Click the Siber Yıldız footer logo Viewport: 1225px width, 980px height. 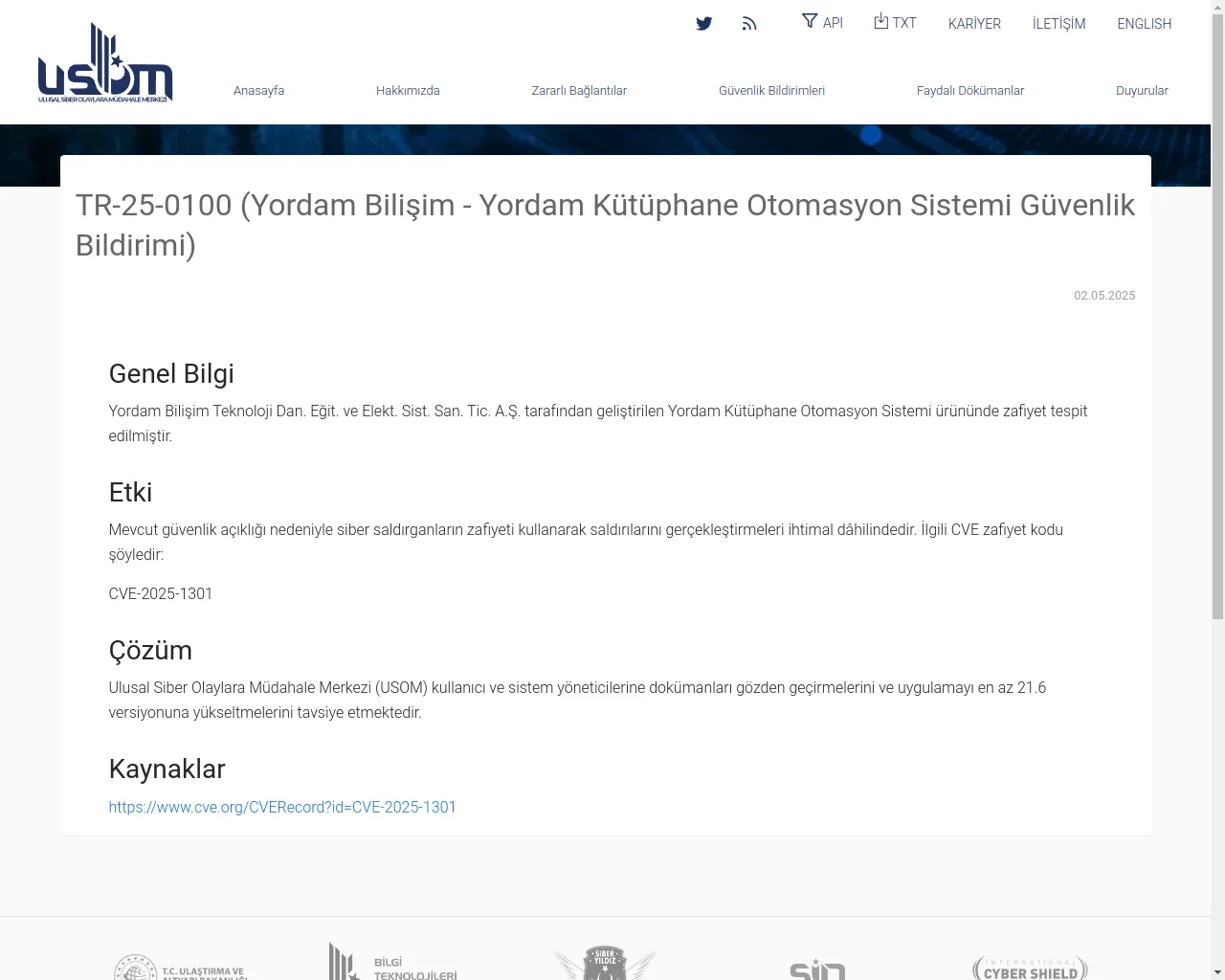(x=605, y=963)
